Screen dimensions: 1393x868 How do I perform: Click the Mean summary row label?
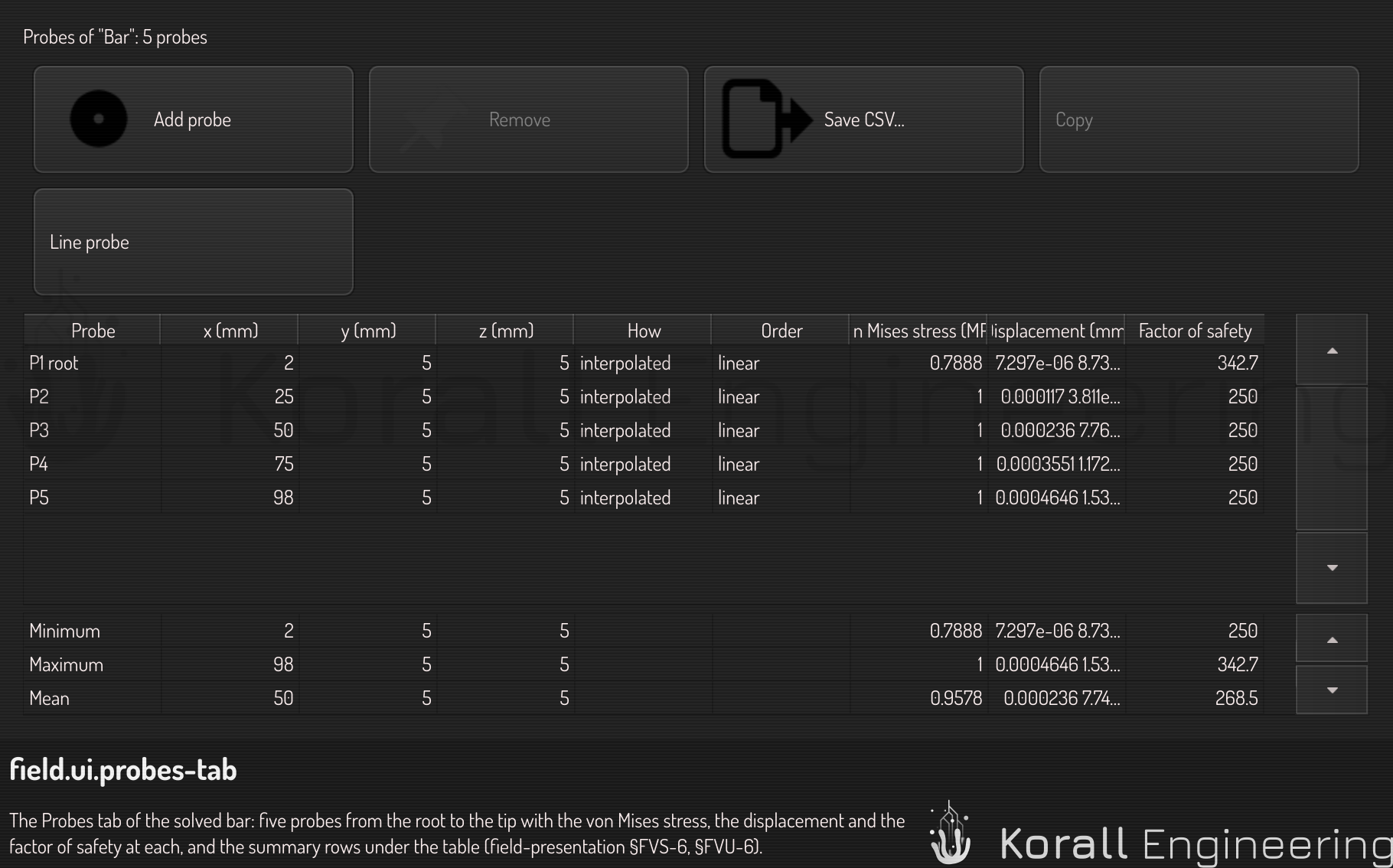tap(93, 698)
